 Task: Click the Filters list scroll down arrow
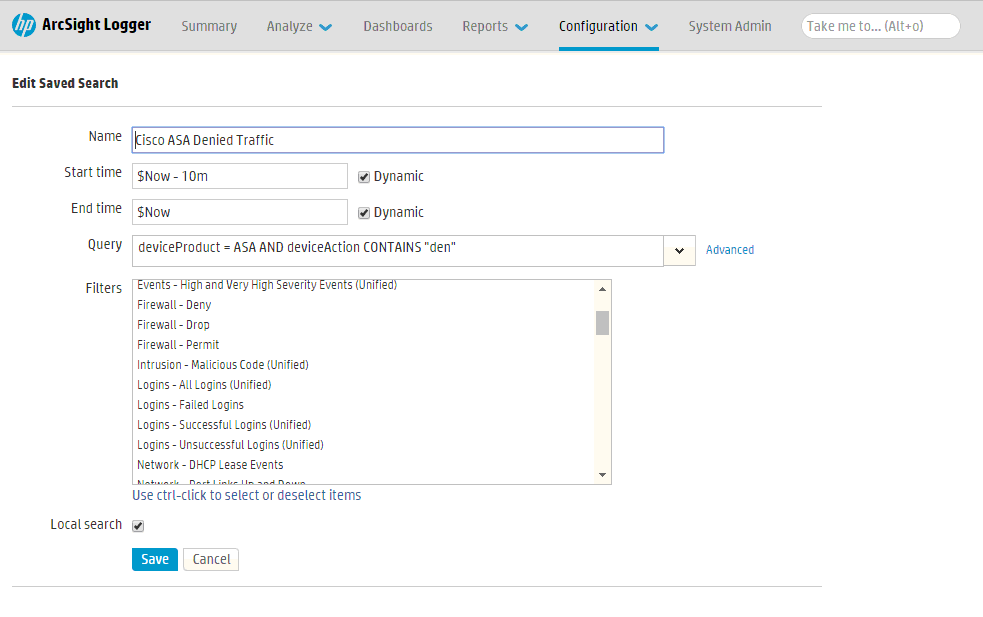coord(602,475)
